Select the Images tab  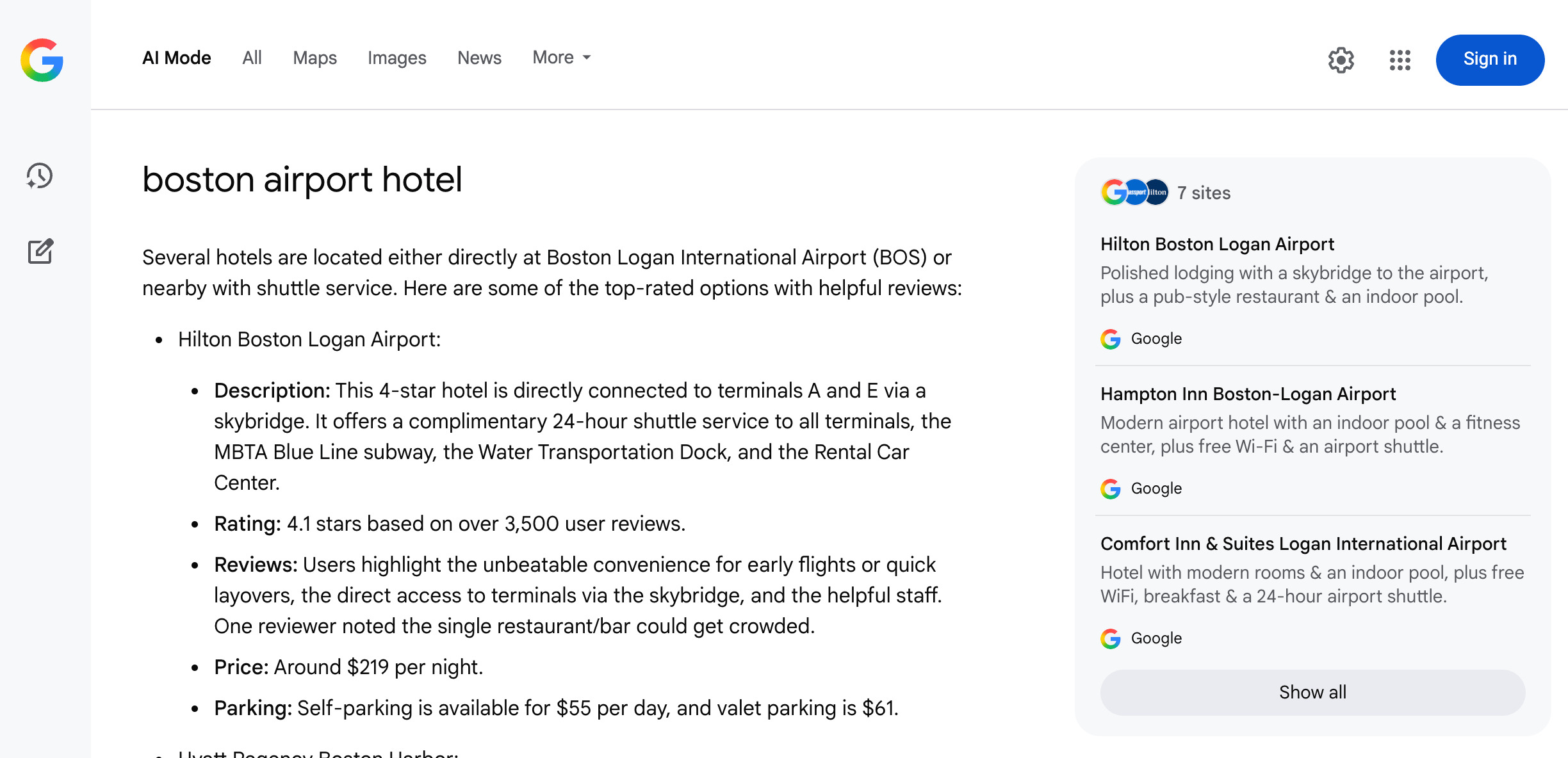397,58
